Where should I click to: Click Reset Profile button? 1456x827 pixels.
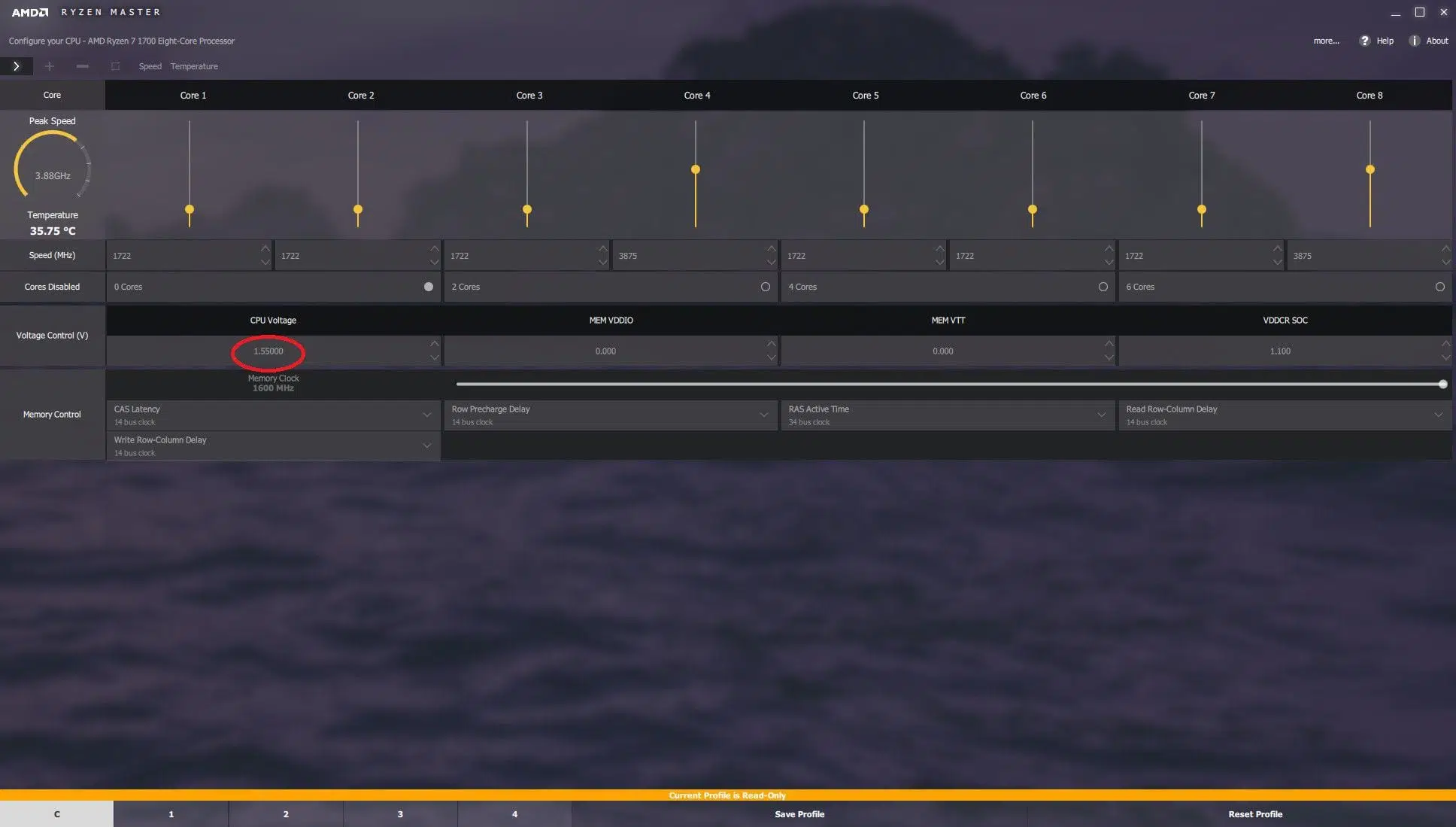(x=1255, y=814)
